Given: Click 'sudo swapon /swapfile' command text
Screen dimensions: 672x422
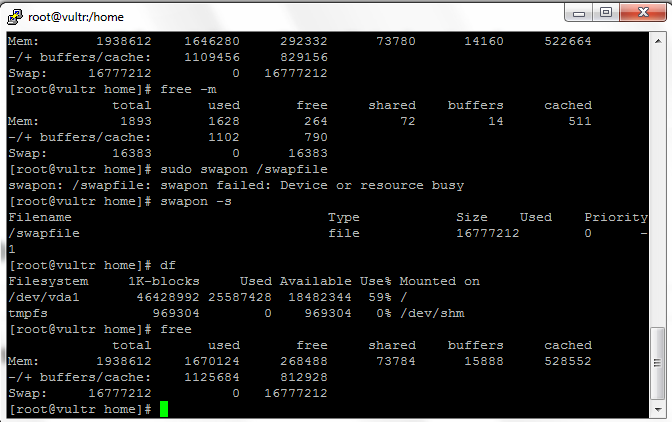Looking at the screenshot, I should coord(244,170).
